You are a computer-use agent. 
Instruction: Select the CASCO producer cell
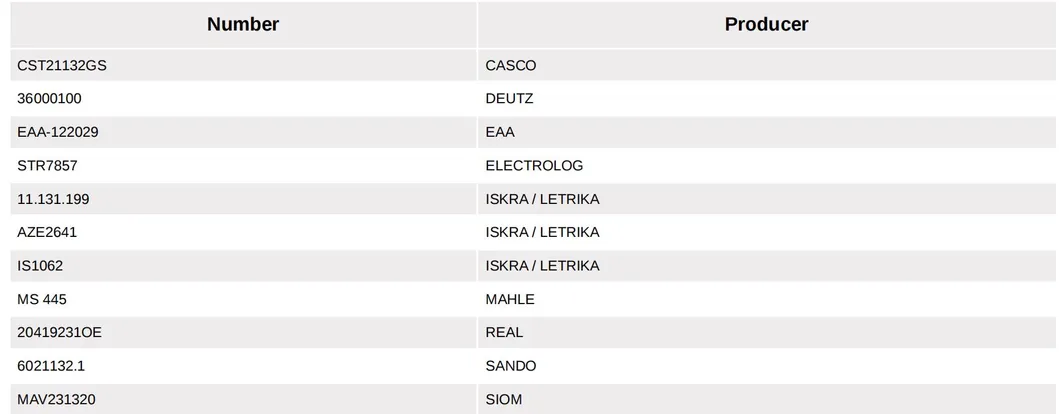[511, 66]
